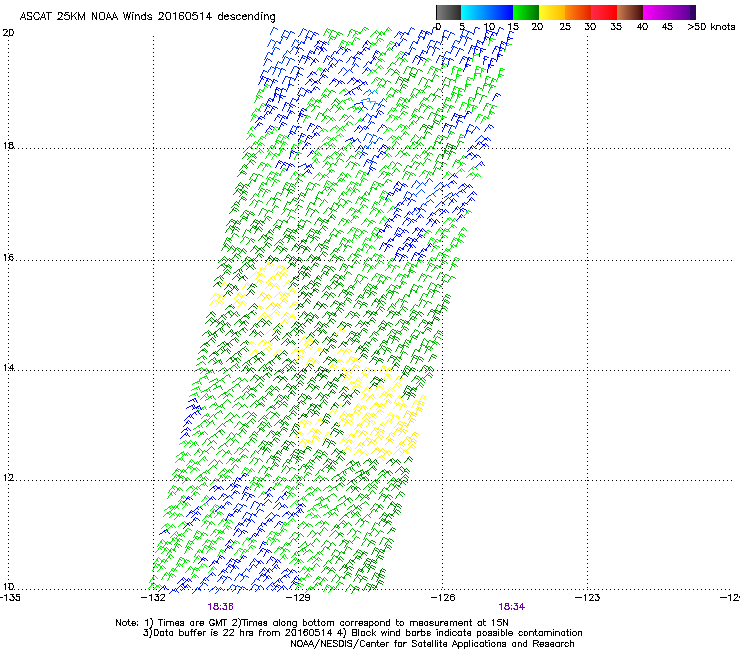Click the purple "18:34" swath time
Screen dimensions: 740x650
pos(512,607)
